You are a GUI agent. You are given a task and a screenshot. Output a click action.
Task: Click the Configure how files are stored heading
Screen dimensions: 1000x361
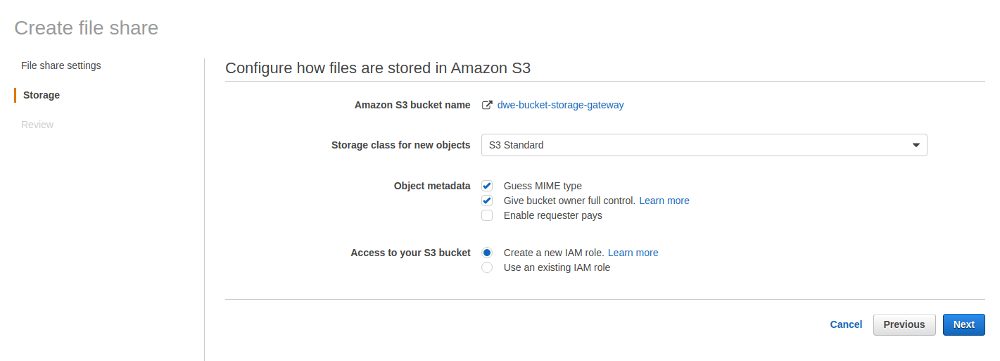click(378, 68)
